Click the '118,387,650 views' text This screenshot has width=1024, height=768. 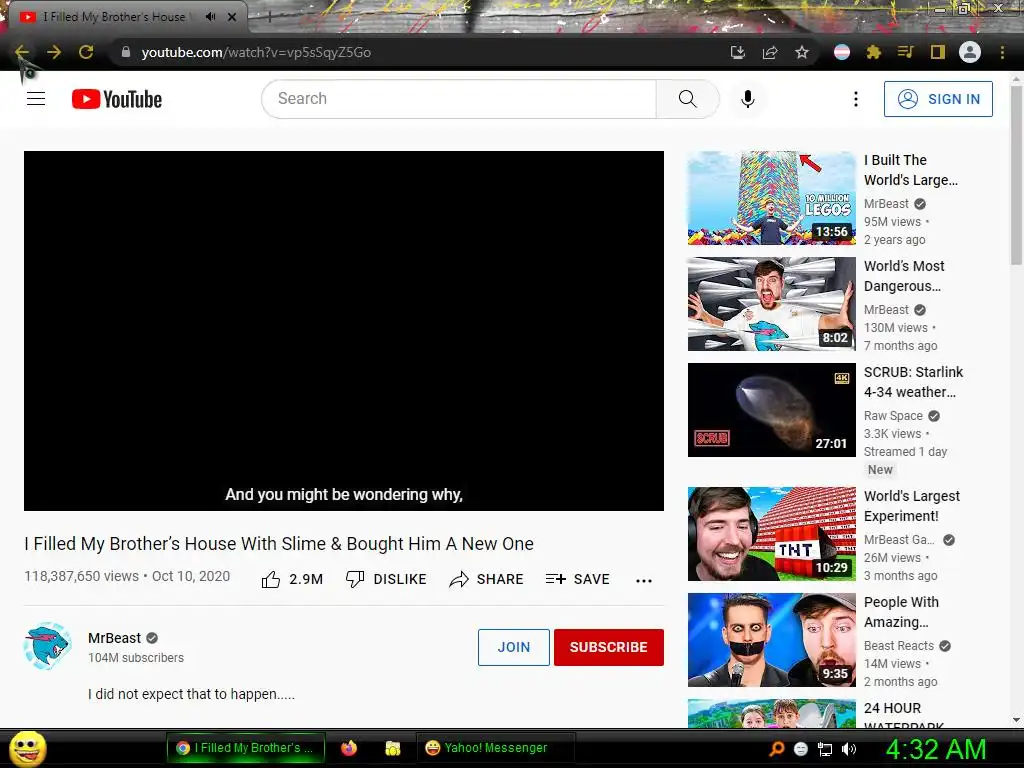point(82,576)
